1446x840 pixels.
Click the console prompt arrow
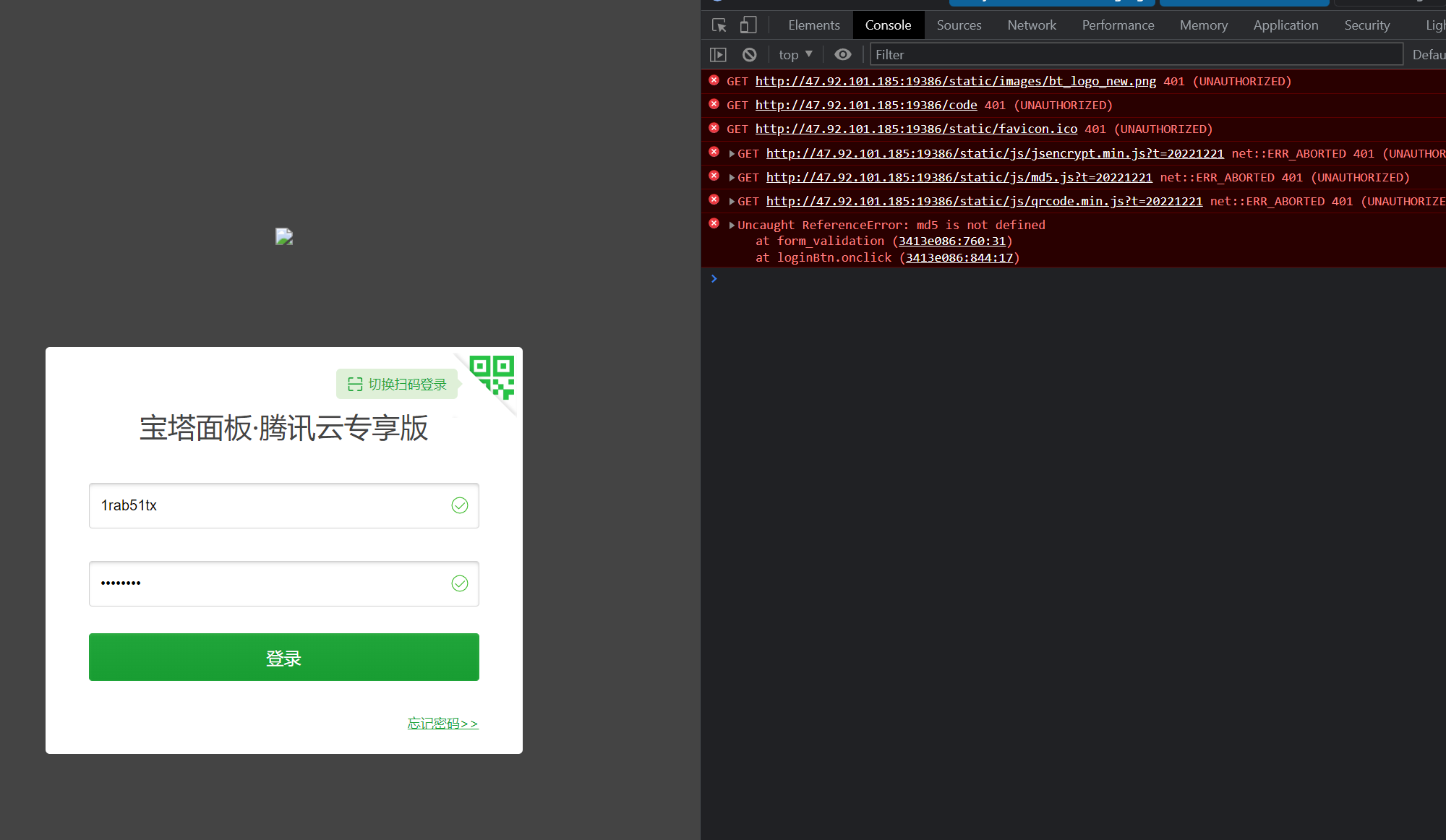714,278
